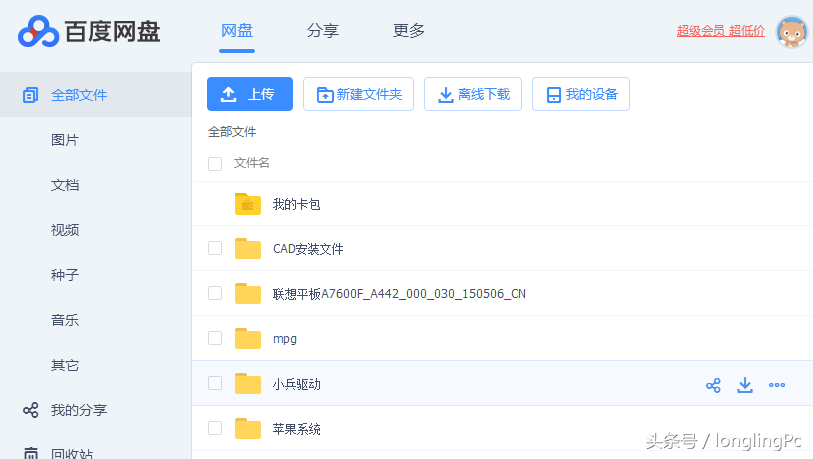Click the 新建文件夹 folder-plus icon
Viewport: 813px width, 459px height.
(325, 94)
